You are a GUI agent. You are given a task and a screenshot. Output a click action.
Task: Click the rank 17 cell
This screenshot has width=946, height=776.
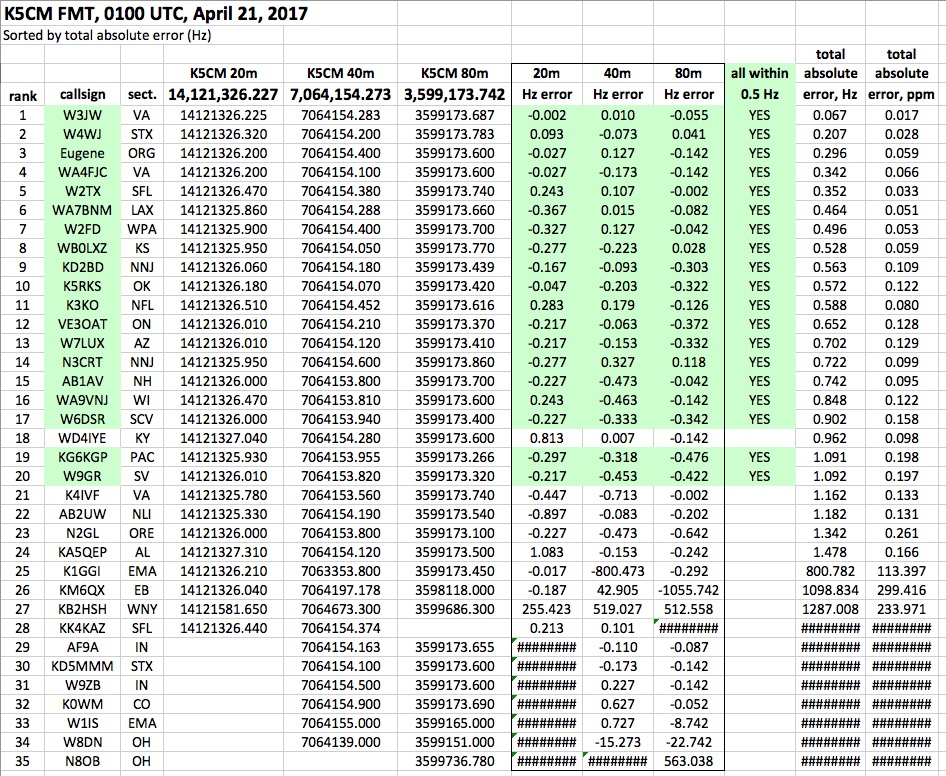coord(22,419)
